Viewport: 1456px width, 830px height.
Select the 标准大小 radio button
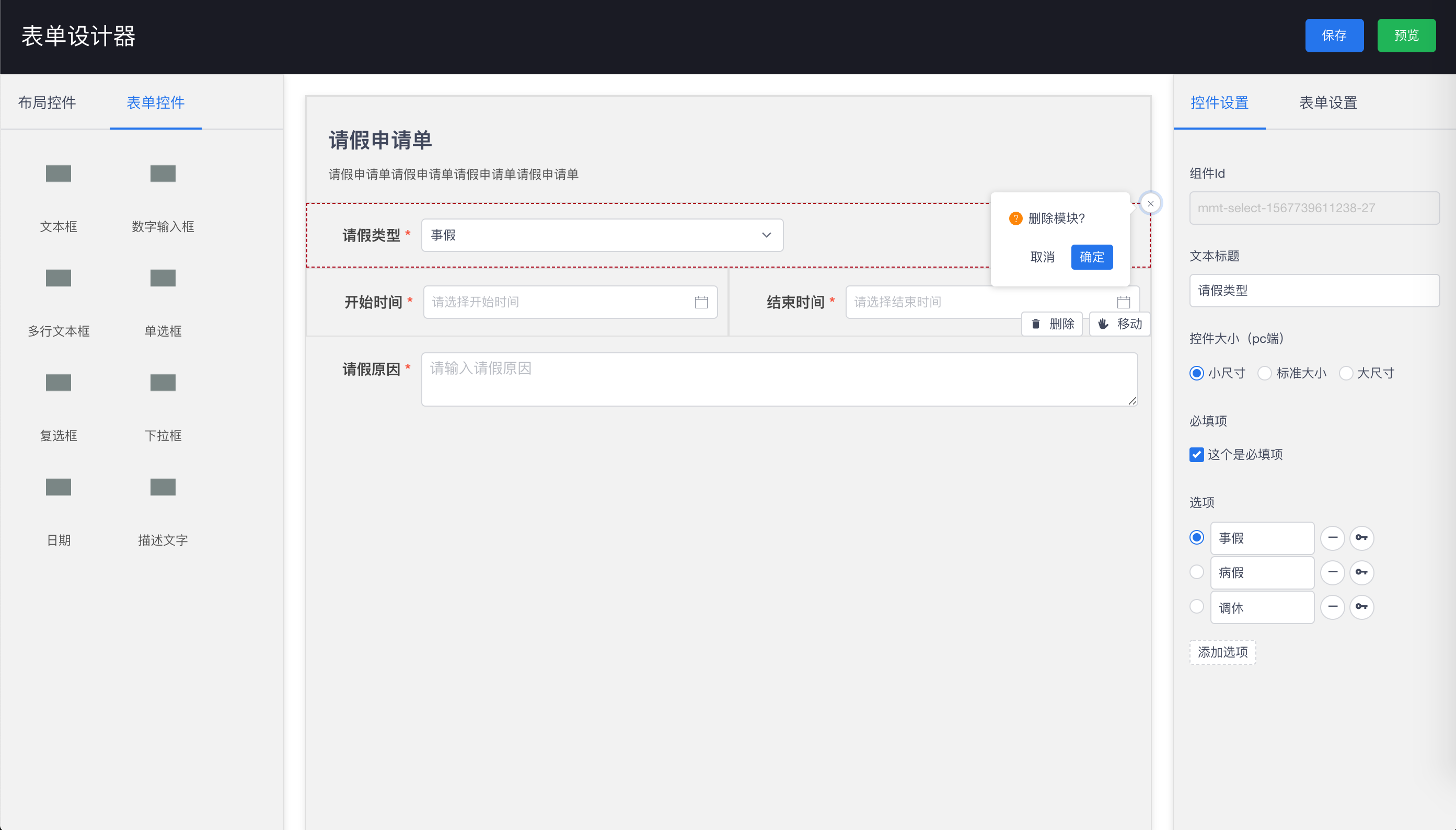1265,373
